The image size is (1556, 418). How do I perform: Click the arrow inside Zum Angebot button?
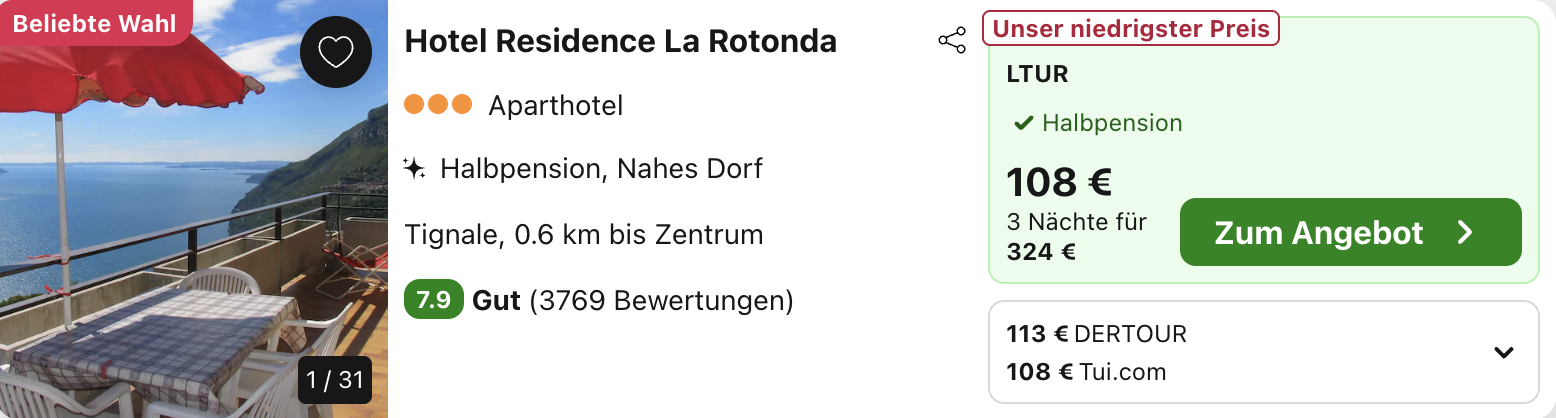tap(1465, 233)
